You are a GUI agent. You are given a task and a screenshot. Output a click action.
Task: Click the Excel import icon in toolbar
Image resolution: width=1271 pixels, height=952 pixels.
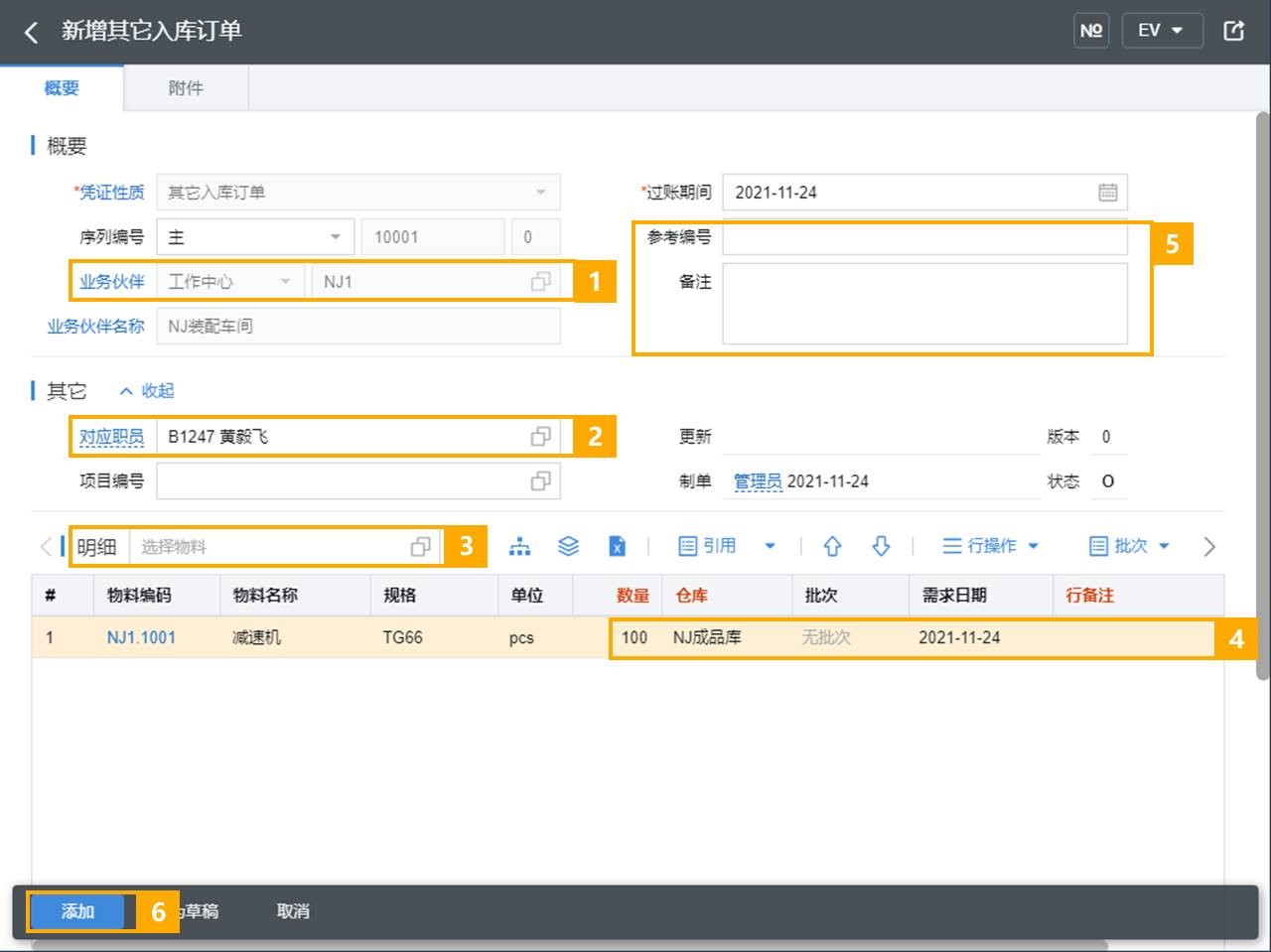(617, 547)
